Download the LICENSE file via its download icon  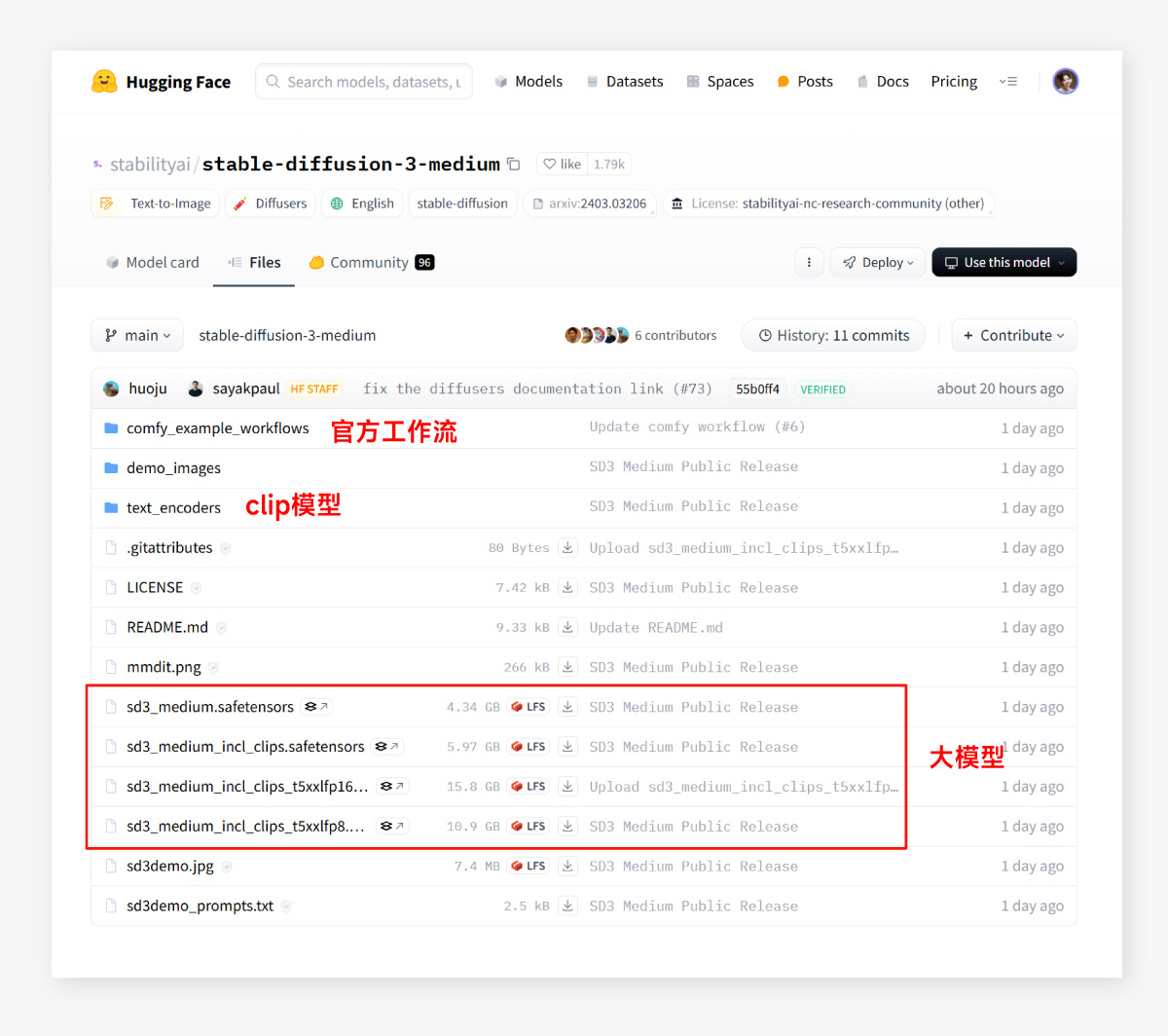(x=567, y=587)
